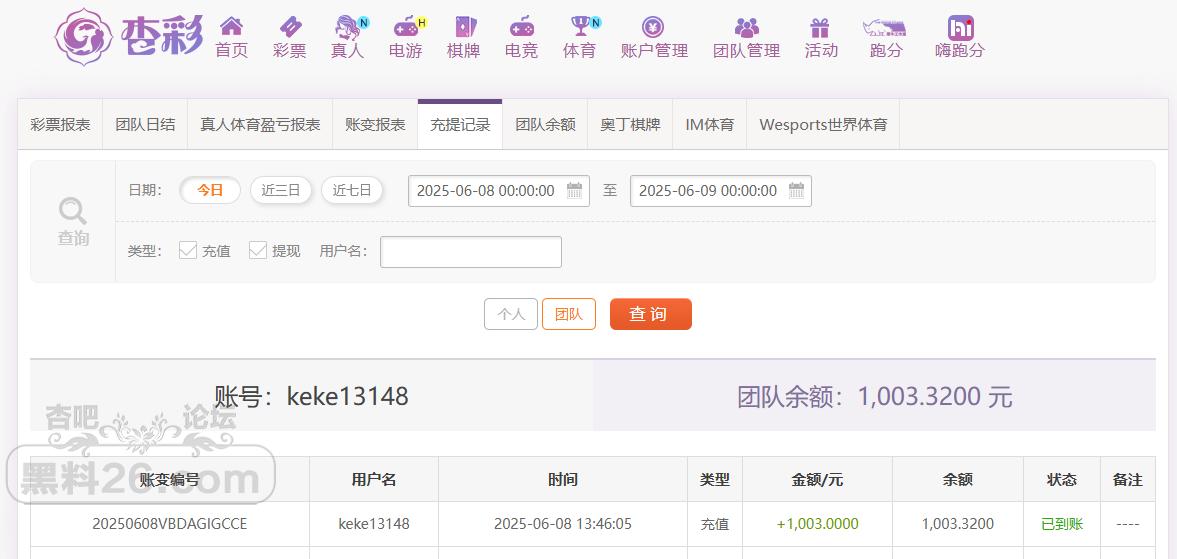1177x559 pixels.
Task: Select the 充提记录 tab
Action: (x=460, y=125)
